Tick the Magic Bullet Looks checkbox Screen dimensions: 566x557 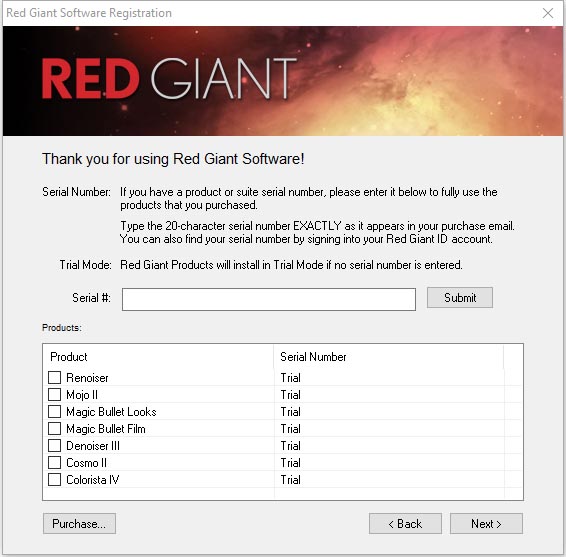tap(55, 412)
